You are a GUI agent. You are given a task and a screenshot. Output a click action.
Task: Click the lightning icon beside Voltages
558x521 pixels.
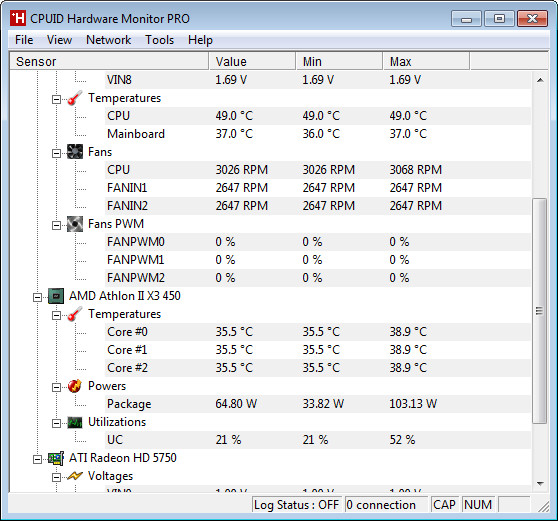75,476
